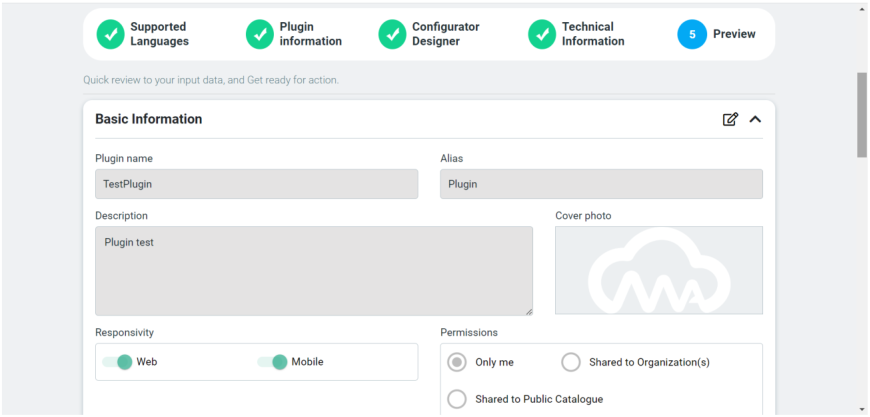This screenshot has height=417, width=870.
Task: Click the Plugin name field
Action: pos(256,184)
